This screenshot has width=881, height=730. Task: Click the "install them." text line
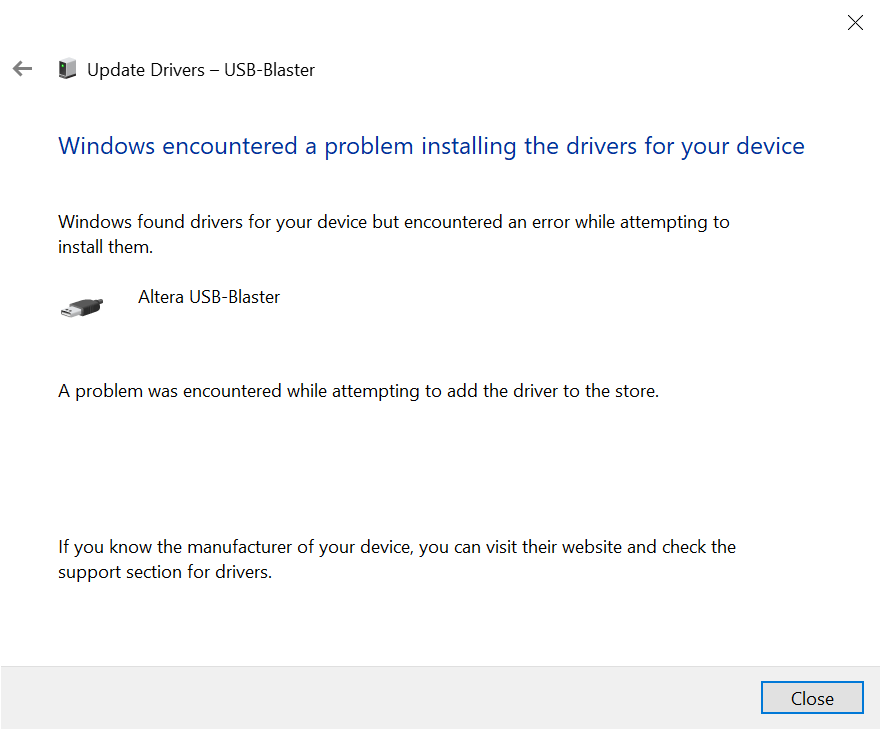[105, 247]
